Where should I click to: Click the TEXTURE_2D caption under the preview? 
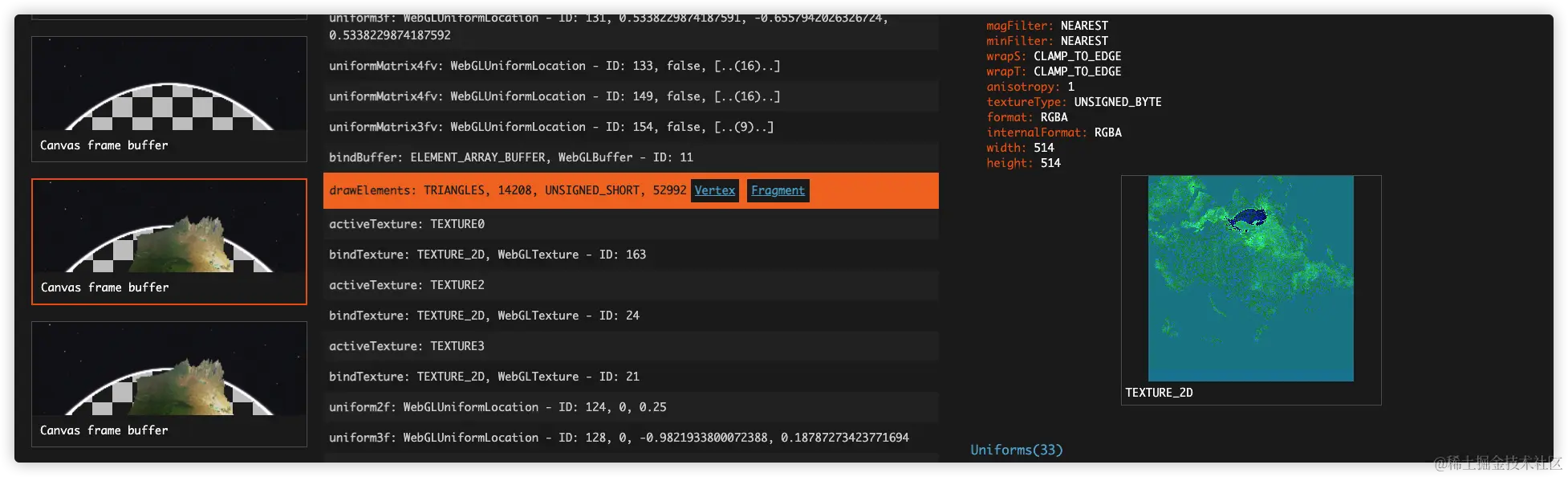pos(1159,393)
